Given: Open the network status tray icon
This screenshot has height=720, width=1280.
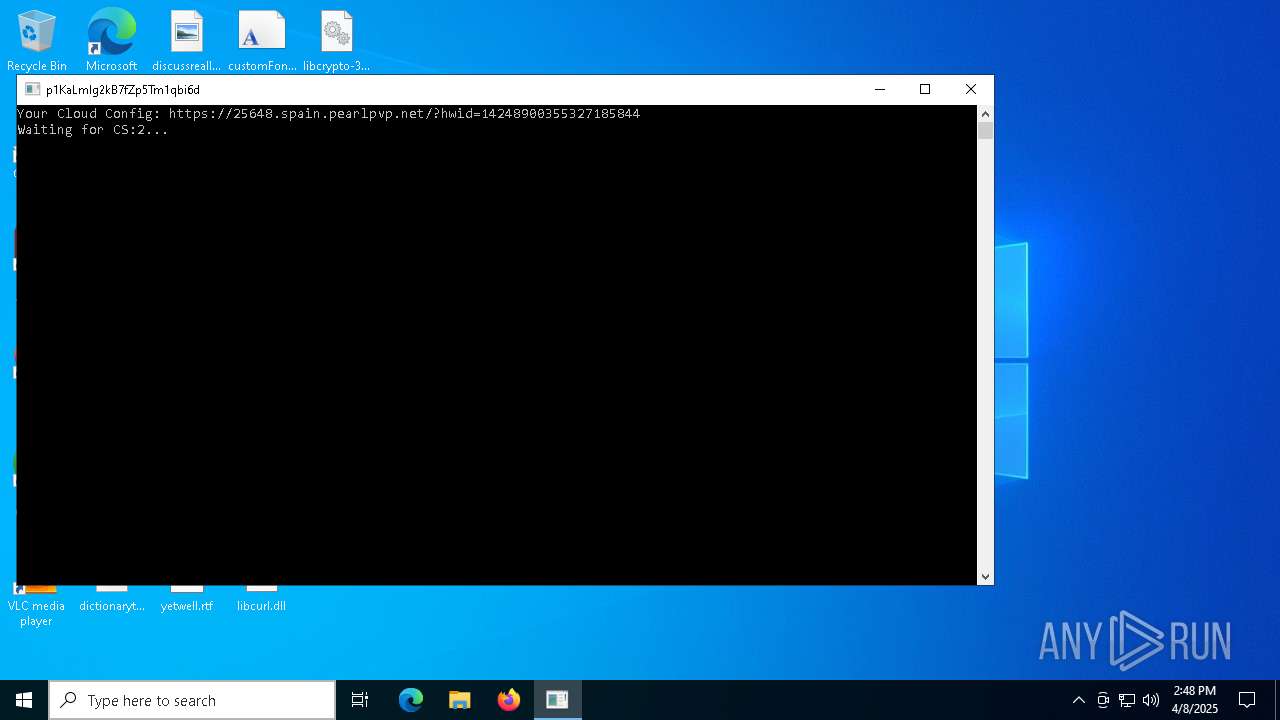Looking at the screenshot, I should coord(1127,700).
